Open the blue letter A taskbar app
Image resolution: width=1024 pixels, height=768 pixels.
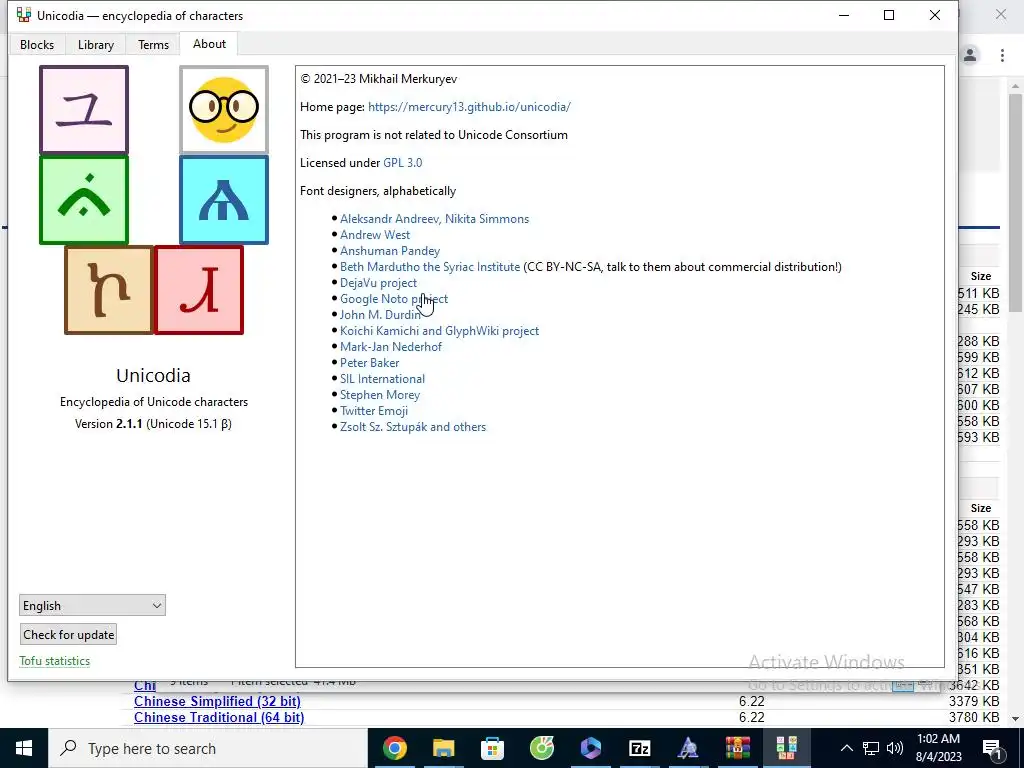pyautogui.click(x=688, y=748)
